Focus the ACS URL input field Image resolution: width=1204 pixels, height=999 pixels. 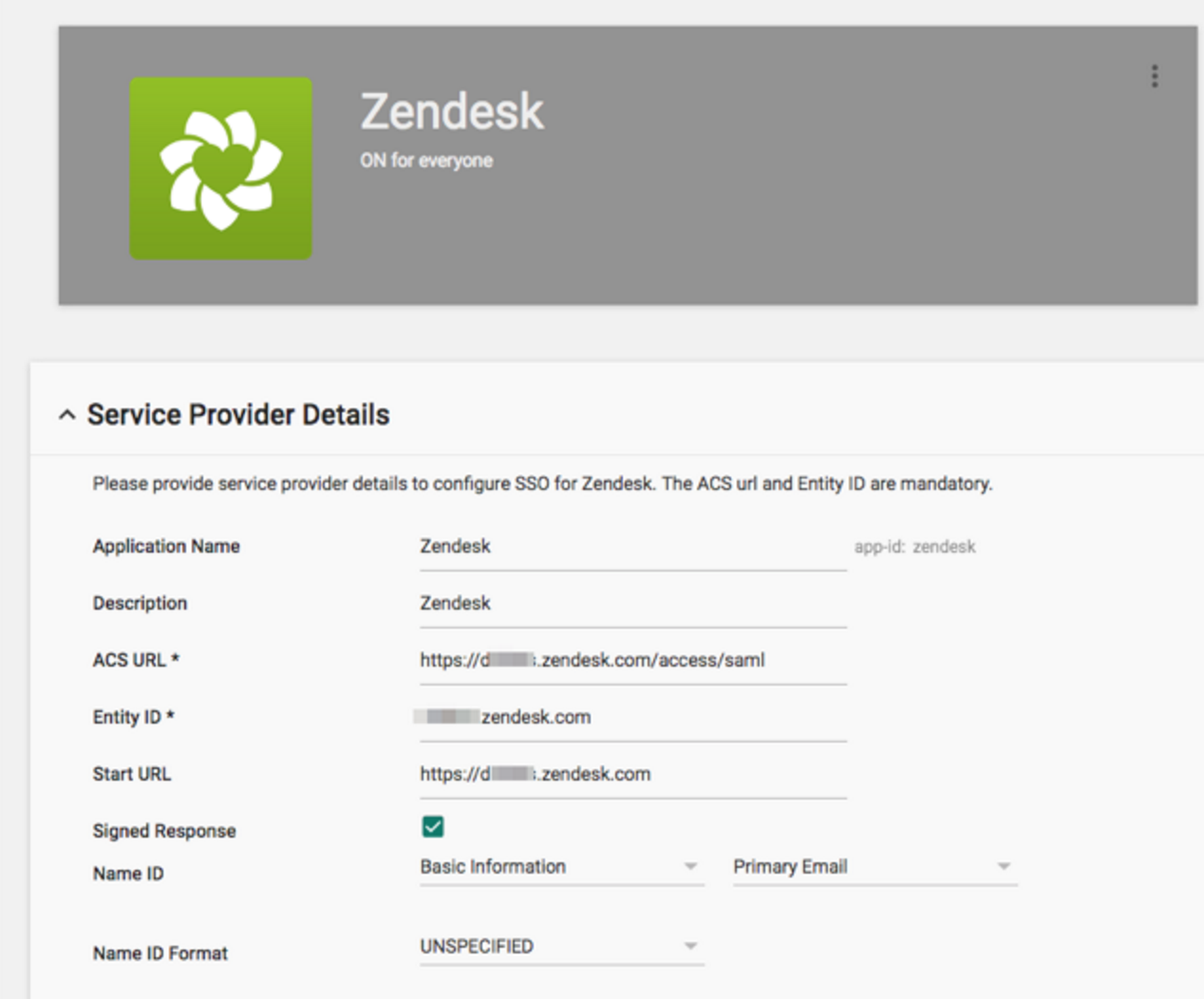[631, 661]
